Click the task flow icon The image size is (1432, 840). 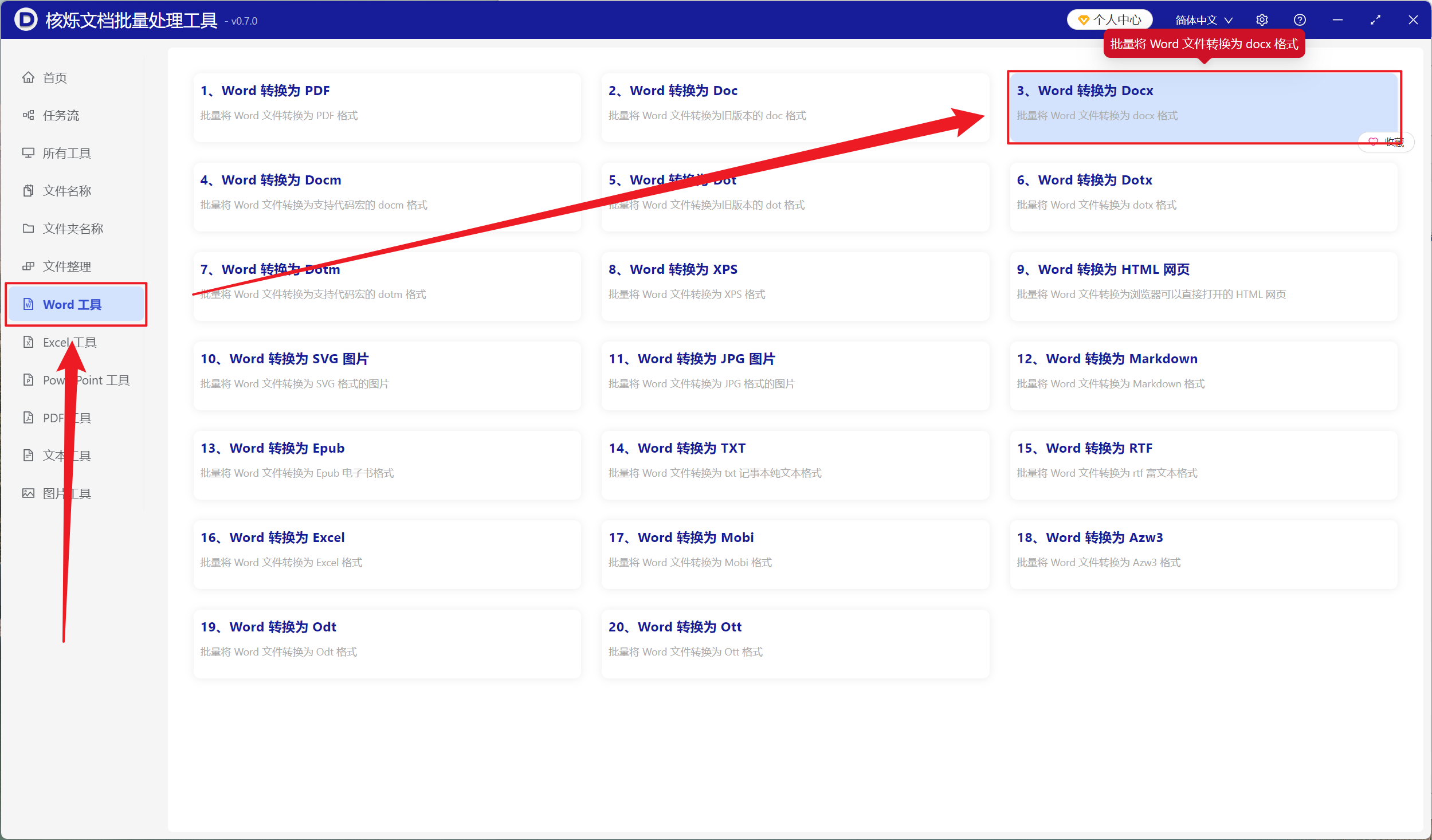point(28,115)
